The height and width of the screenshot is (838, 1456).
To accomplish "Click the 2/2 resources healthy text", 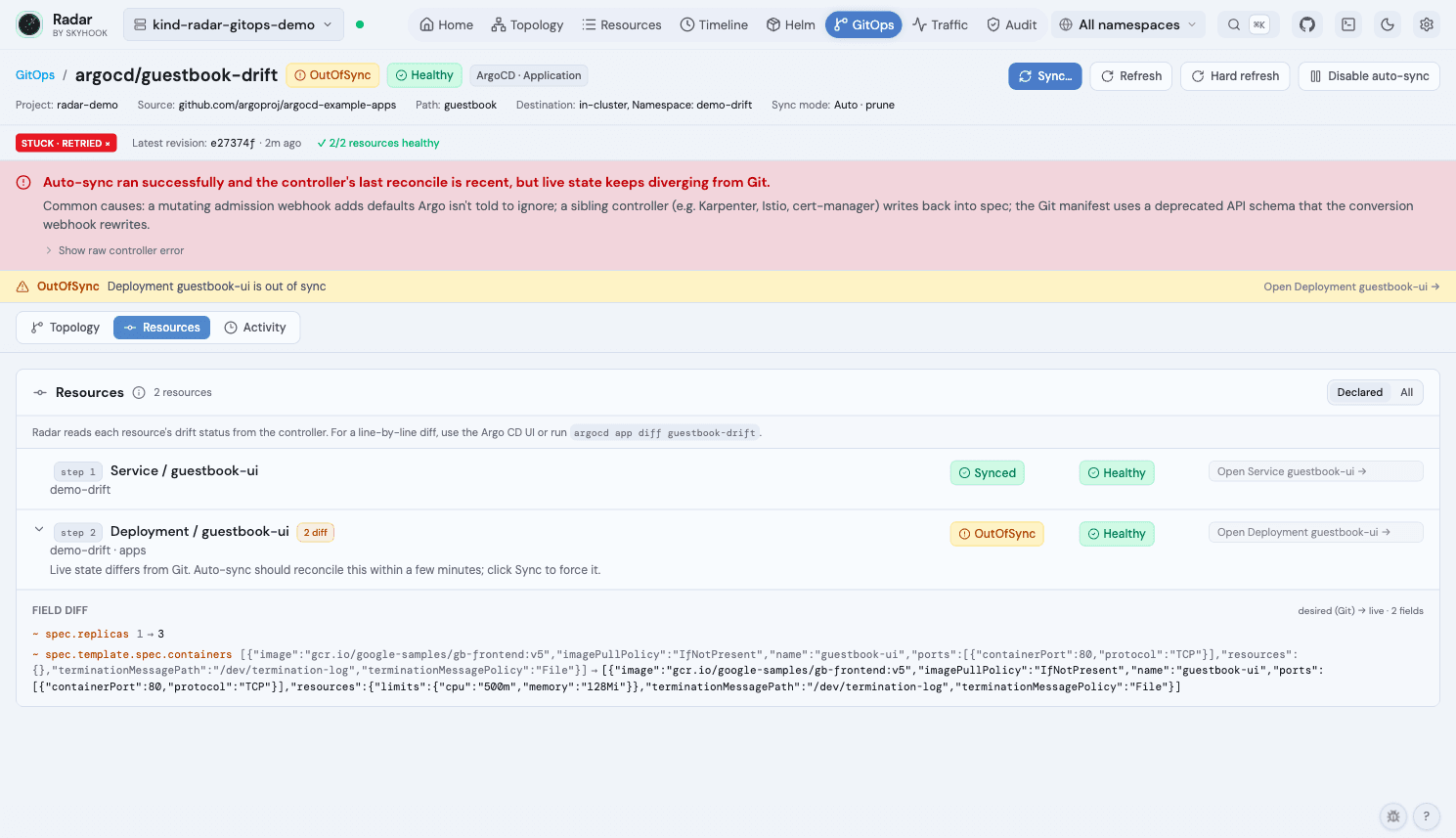I will point(378,143).
